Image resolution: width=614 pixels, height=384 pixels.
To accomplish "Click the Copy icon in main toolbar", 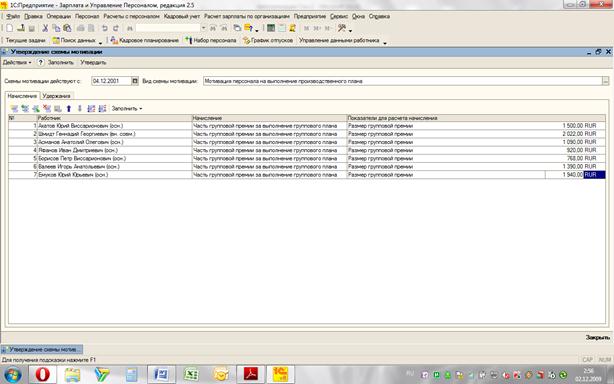I will 56,28.
